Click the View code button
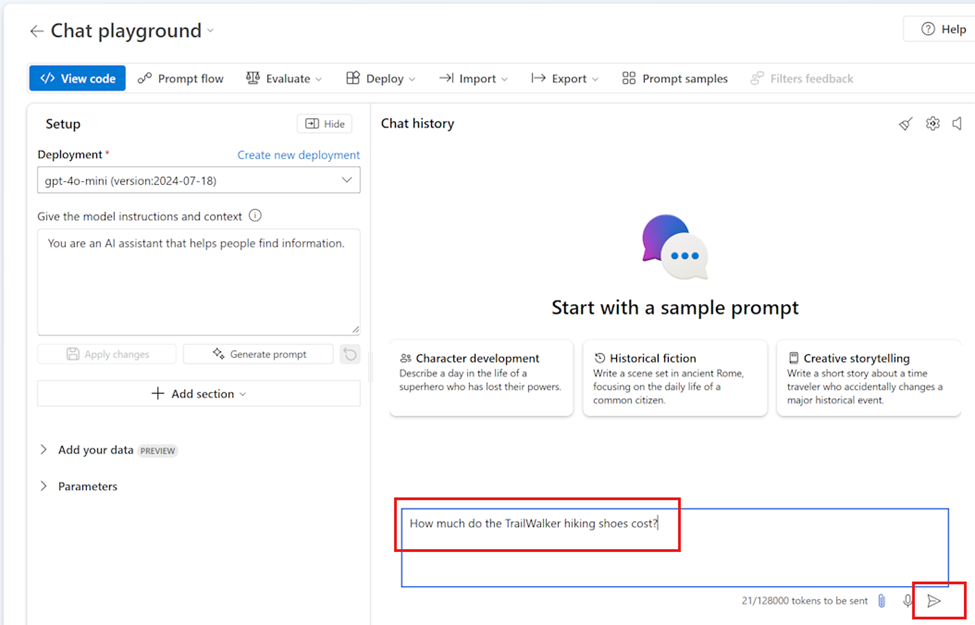The width and height of the screenshot is (975, 625). 77,78
